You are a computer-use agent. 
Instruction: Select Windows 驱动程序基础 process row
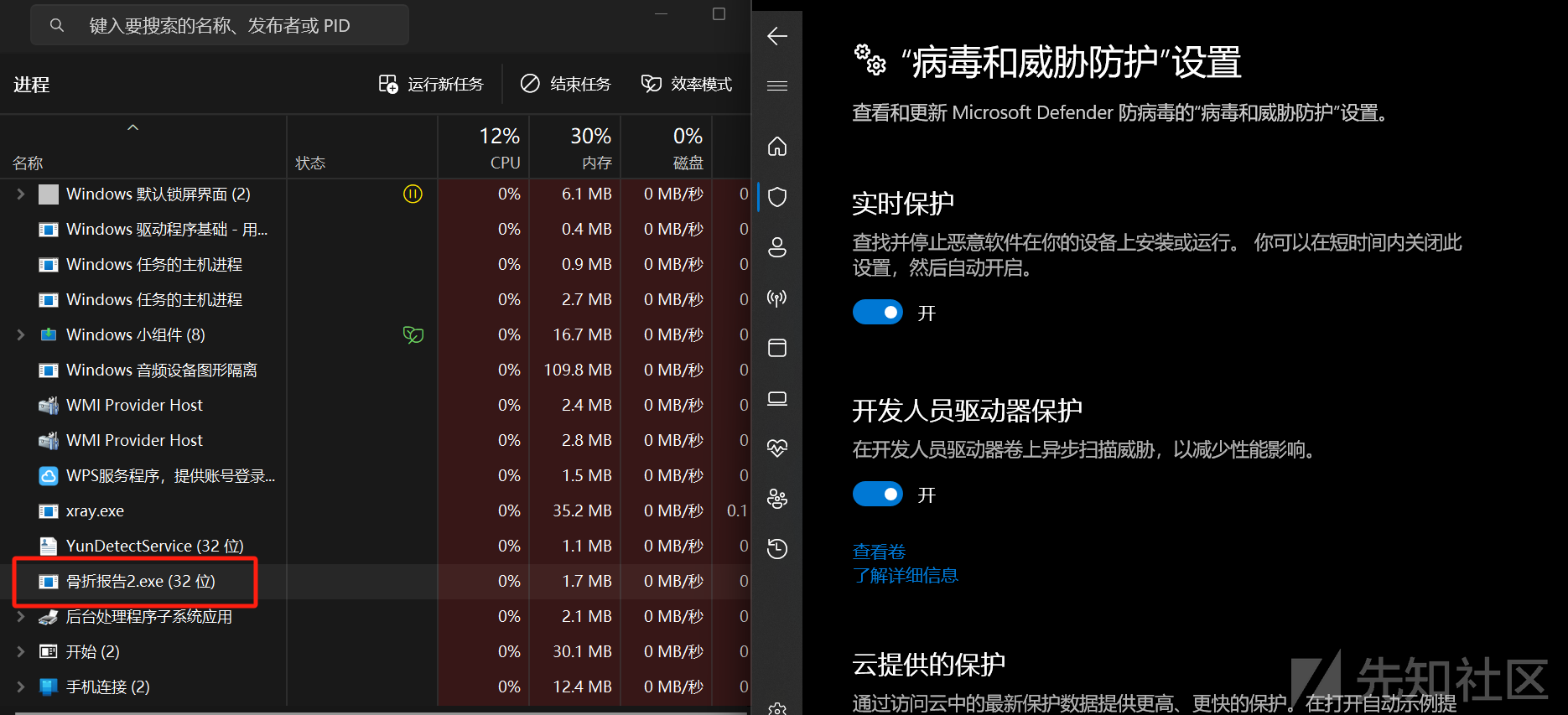[x=374, y=229]
